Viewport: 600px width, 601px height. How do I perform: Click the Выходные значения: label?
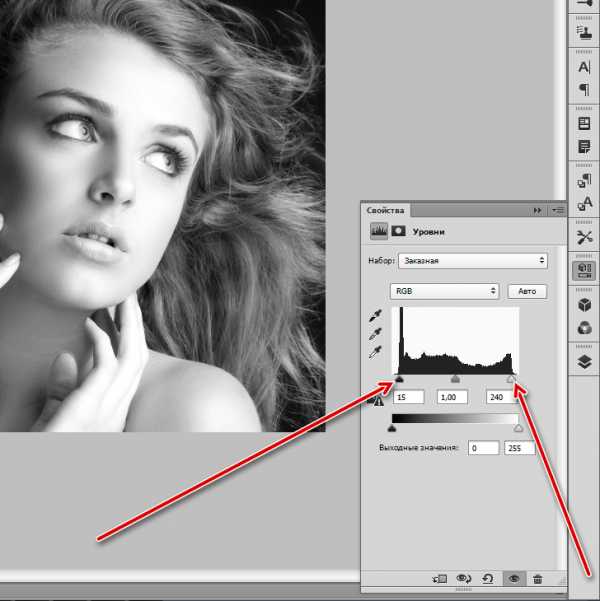418,448
